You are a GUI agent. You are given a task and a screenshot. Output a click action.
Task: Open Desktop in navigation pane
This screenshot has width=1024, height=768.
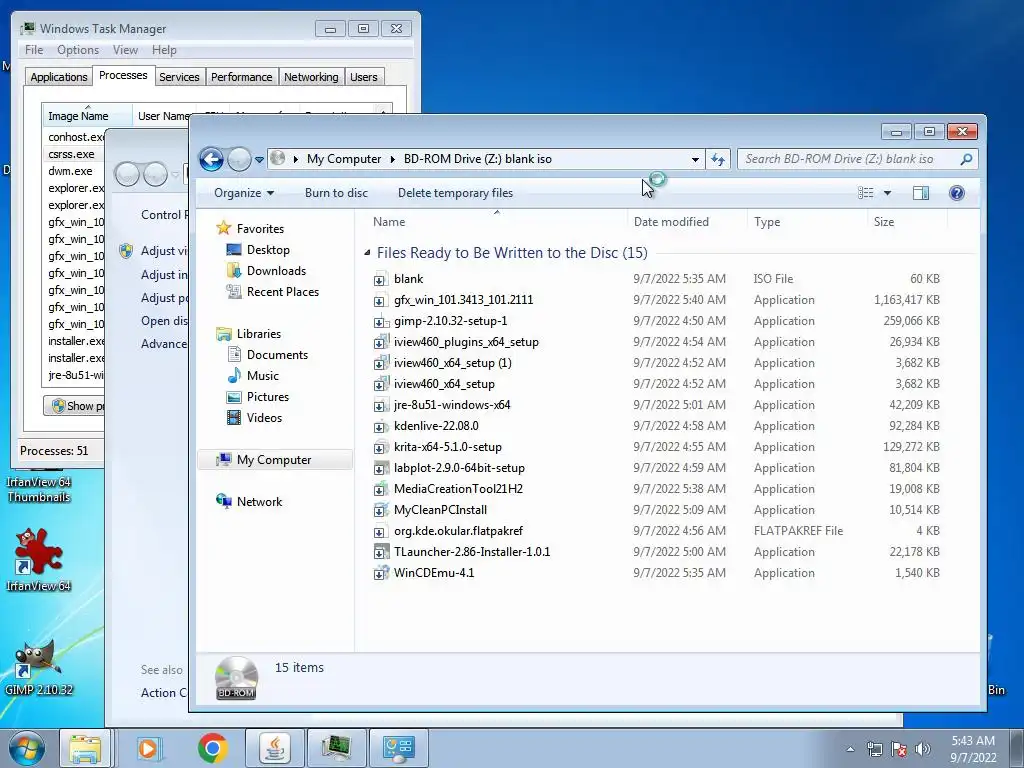268,249
